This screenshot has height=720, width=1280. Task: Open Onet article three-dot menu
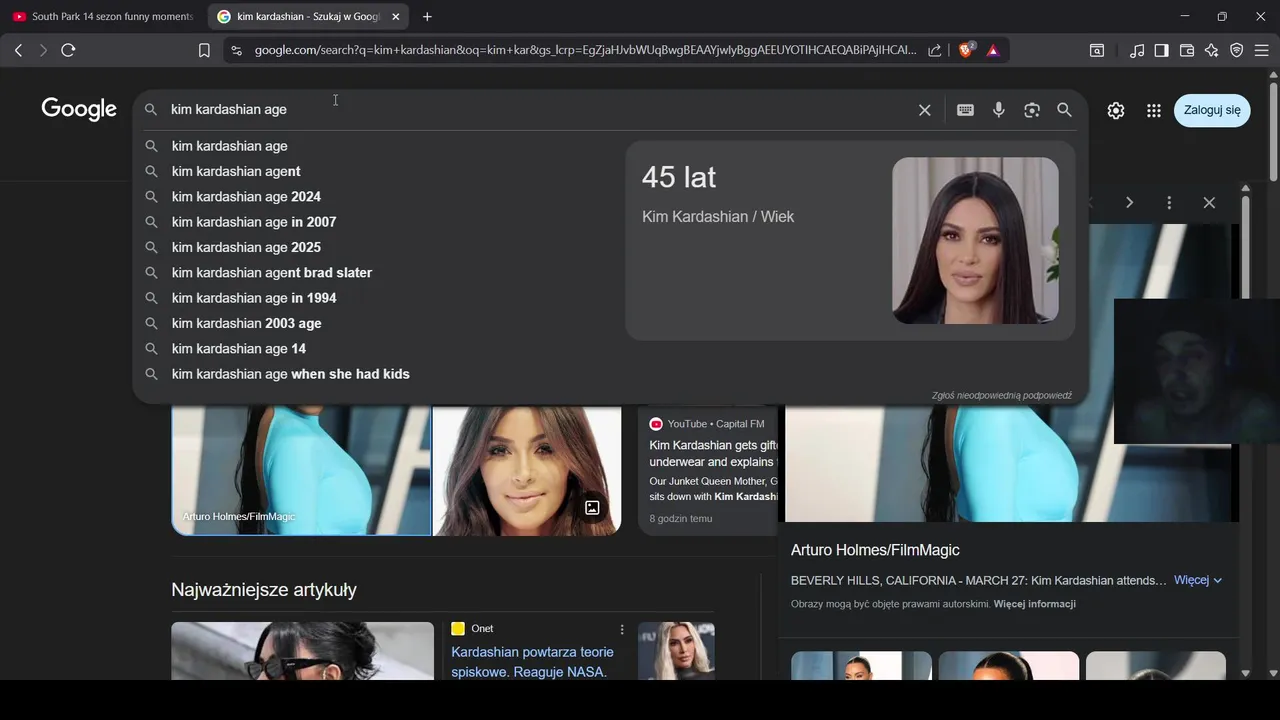[x=622, y=629]
